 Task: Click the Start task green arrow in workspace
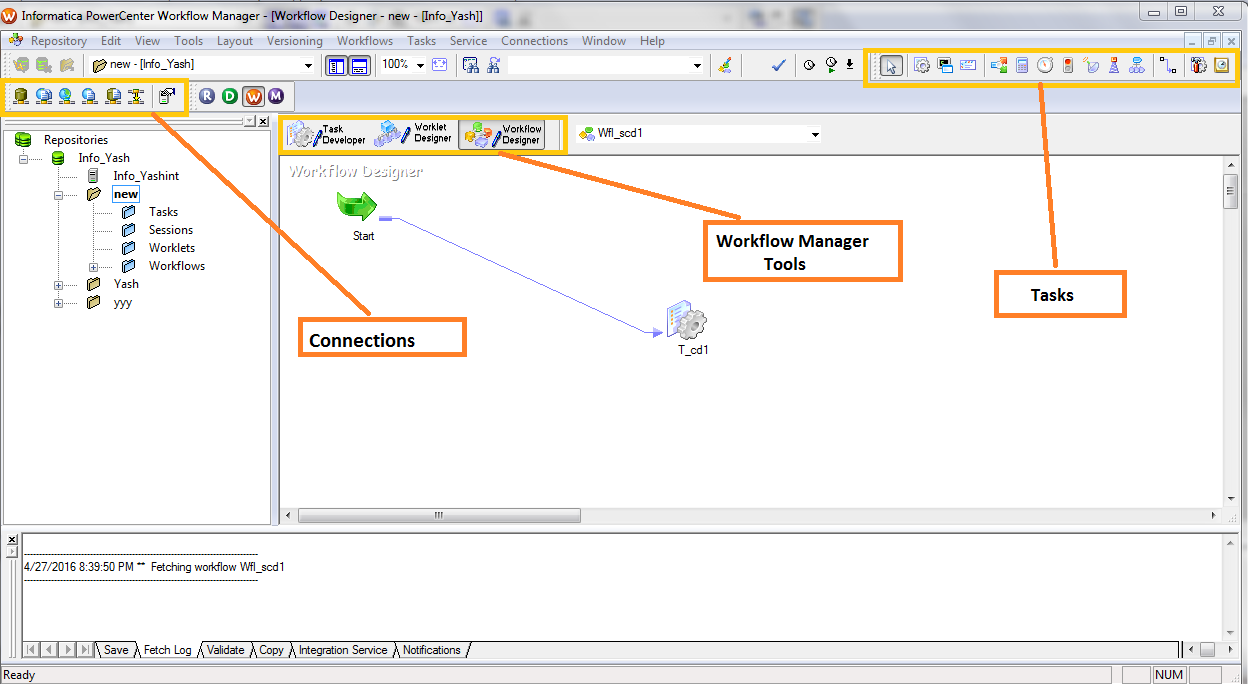coord(357,206)
